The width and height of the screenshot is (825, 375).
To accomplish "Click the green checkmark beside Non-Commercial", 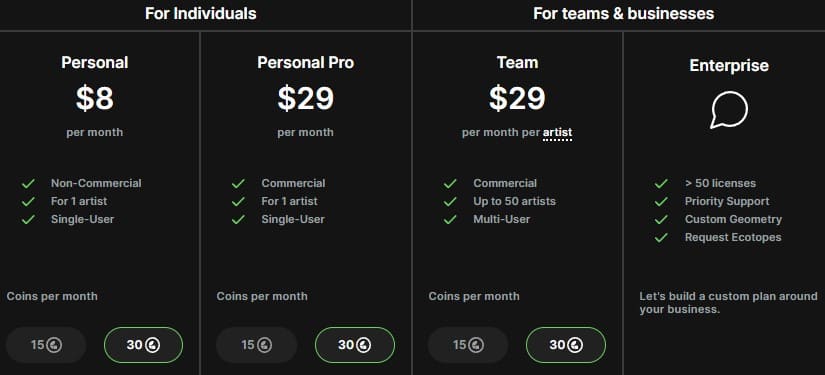I will pyautogui.click(x=28, y=184).
